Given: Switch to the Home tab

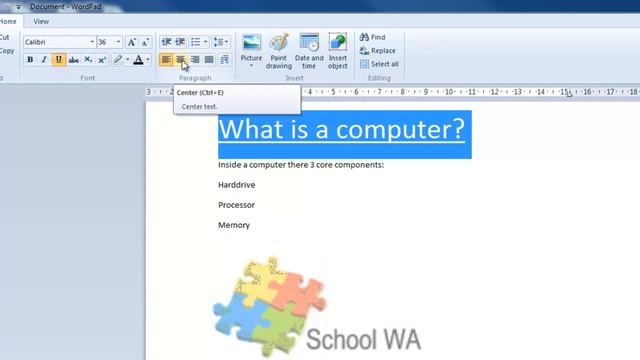Looking at the screenshot, I should [8, 21].
